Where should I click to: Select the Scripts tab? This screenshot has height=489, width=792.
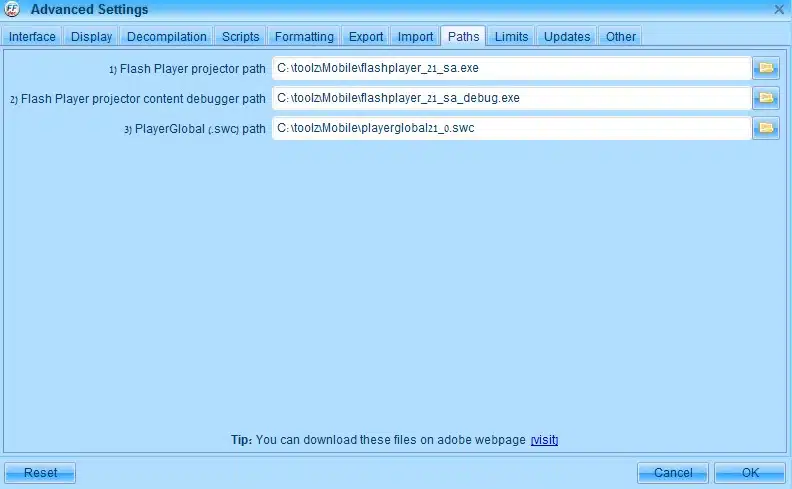click(x=240, y=37)
